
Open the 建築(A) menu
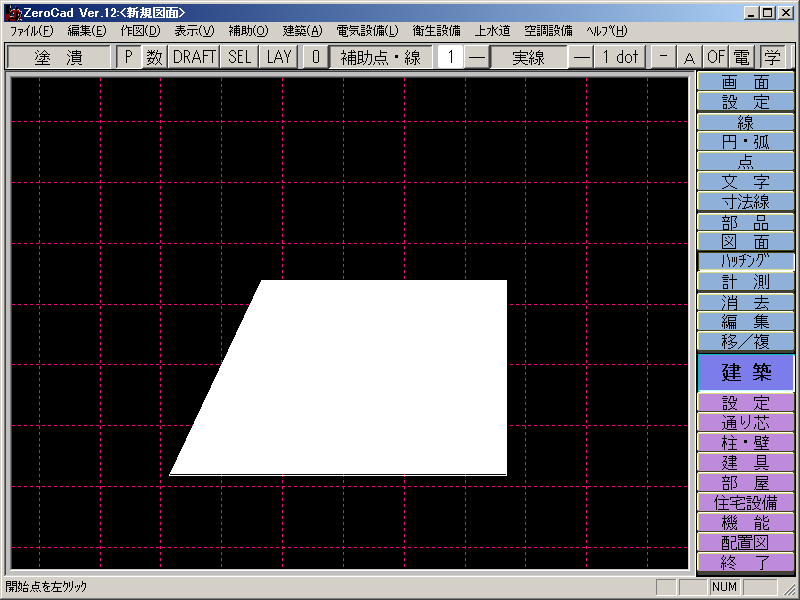pos(302,31)
